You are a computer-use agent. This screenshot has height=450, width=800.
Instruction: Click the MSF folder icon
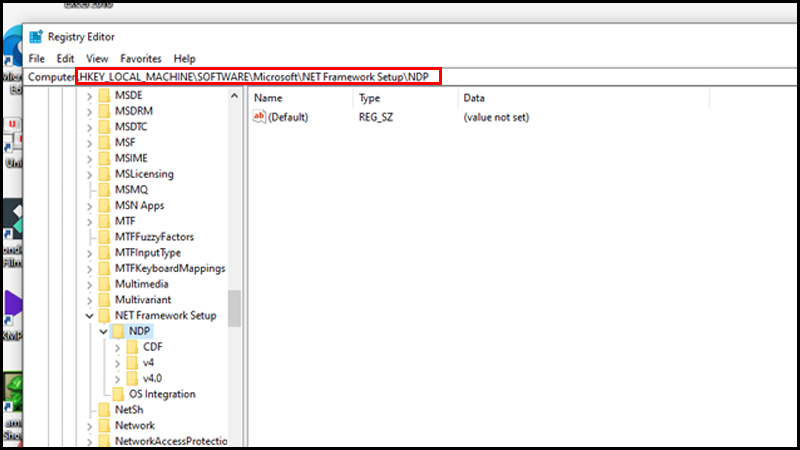click(x=104, y=142)
